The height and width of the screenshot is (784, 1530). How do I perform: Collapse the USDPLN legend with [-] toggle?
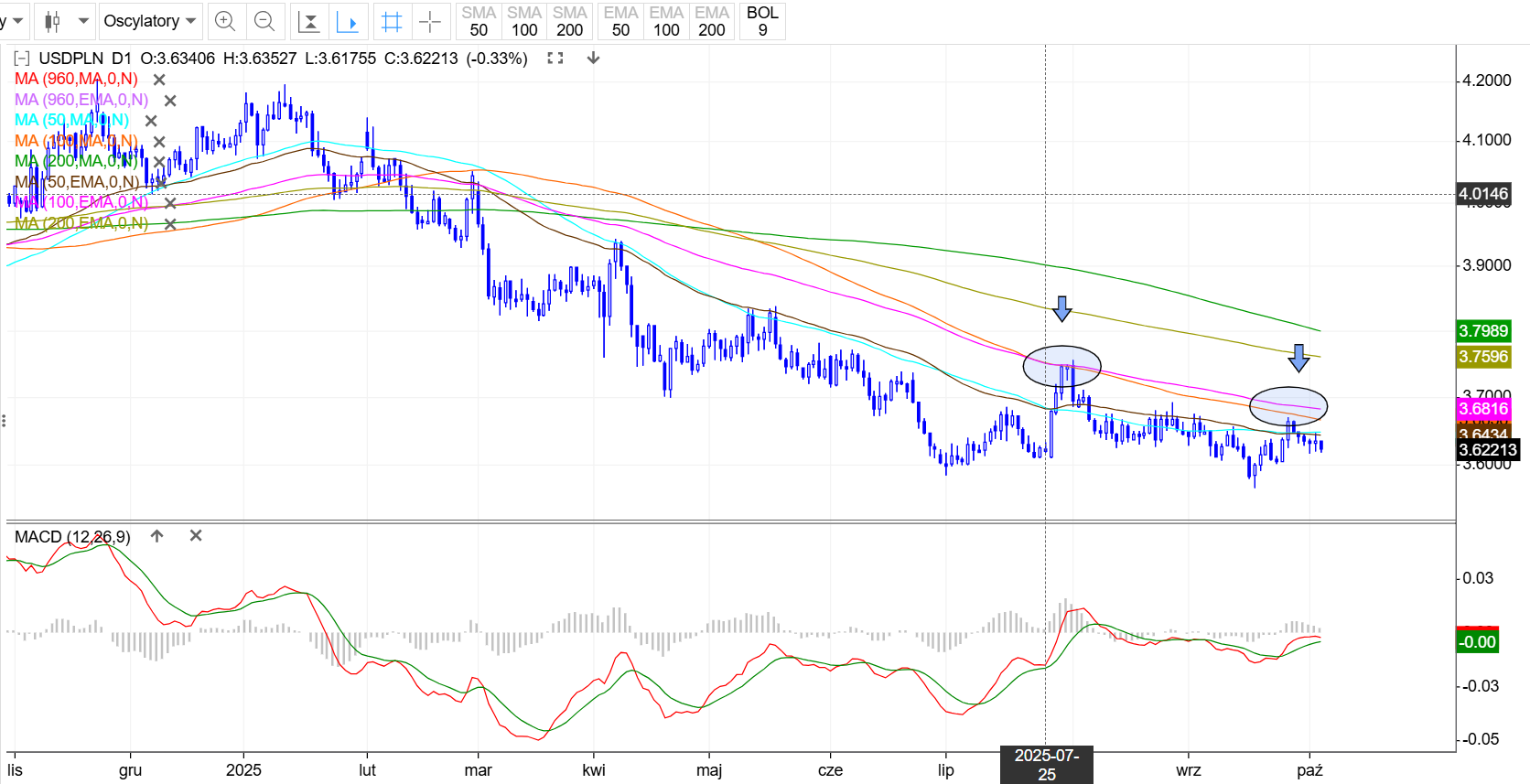click(22, 59)
